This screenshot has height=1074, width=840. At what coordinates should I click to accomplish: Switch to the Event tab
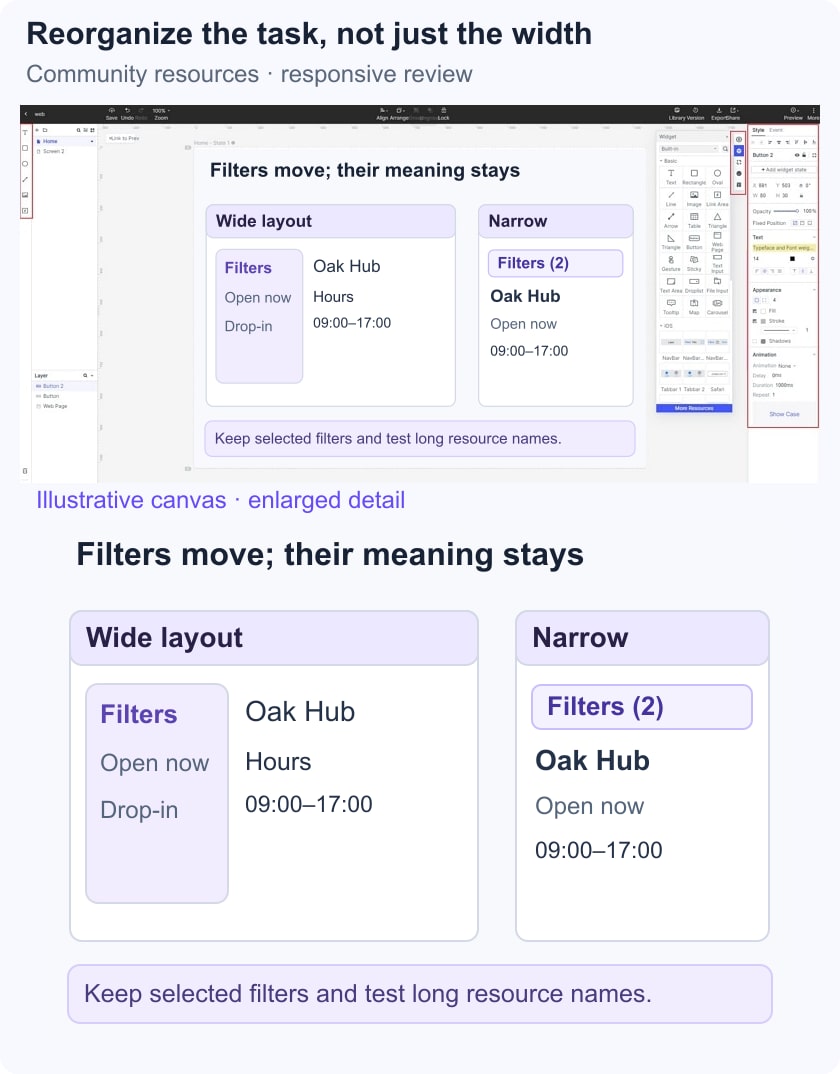(776, 130)
